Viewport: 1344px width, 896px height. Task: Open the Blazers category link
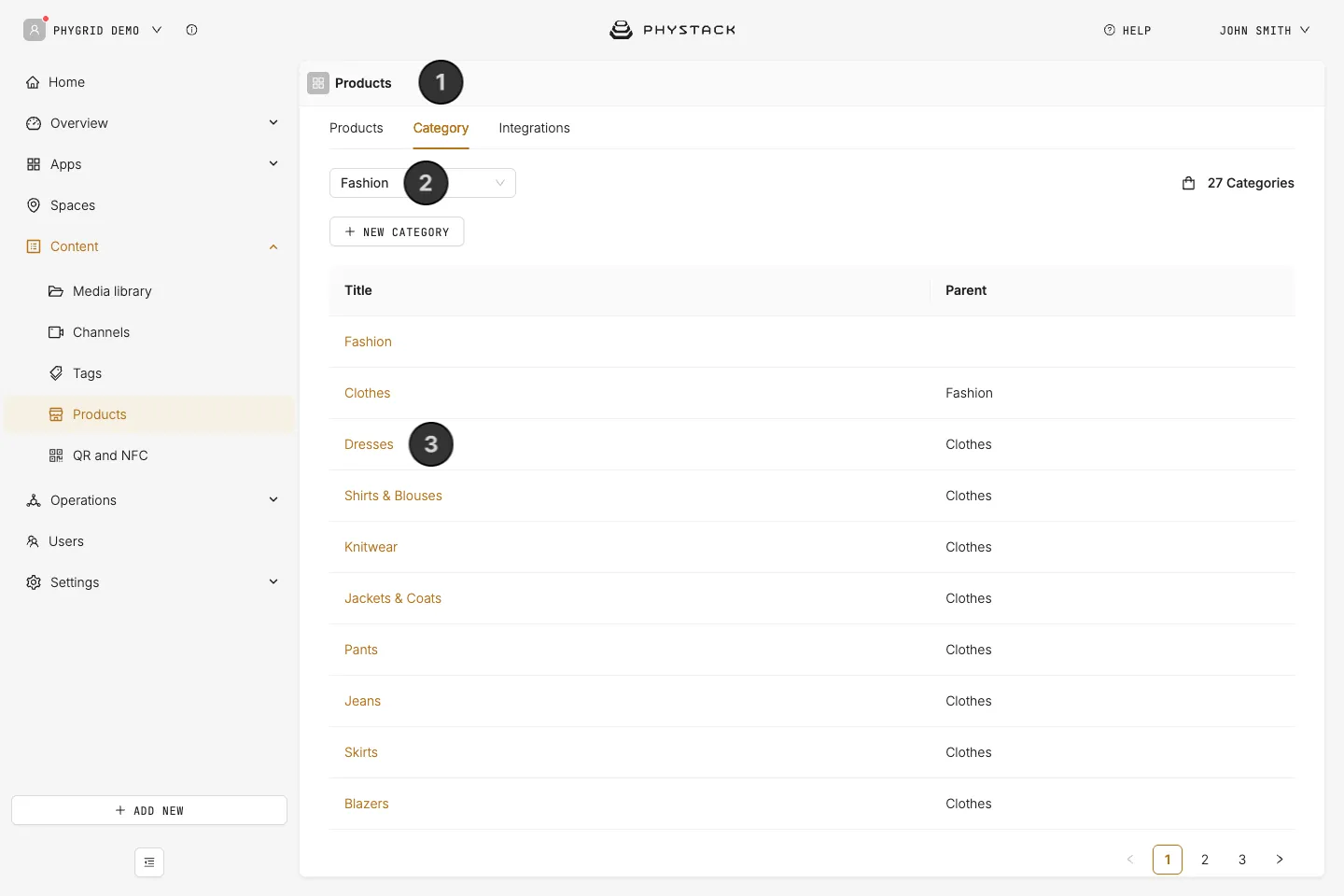[x=366, y=804]
